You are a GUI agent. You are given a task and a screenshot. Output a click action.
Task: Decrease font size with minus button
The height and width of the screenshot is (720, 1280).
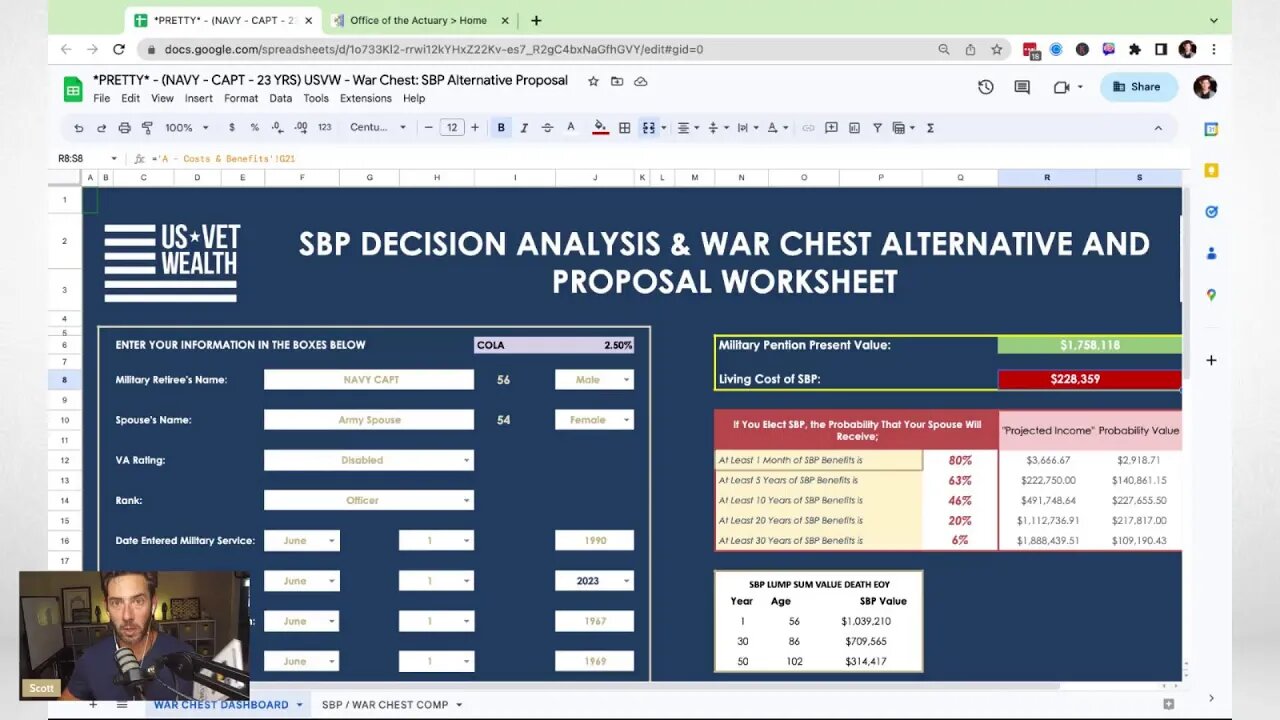pyautogui.click(x=429, y=128)
